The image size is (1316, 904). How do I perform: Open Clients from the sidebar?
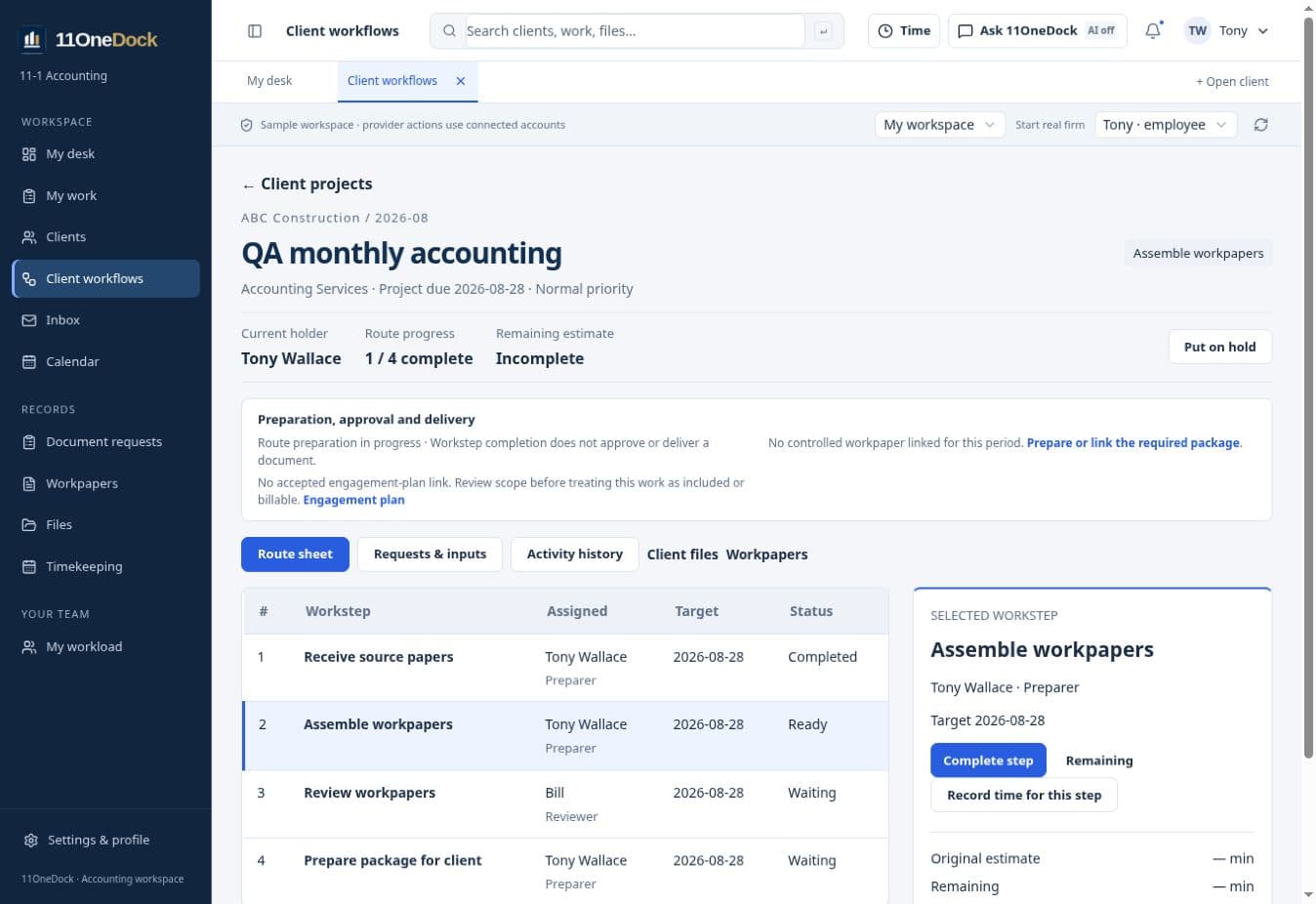coord(105,237)
